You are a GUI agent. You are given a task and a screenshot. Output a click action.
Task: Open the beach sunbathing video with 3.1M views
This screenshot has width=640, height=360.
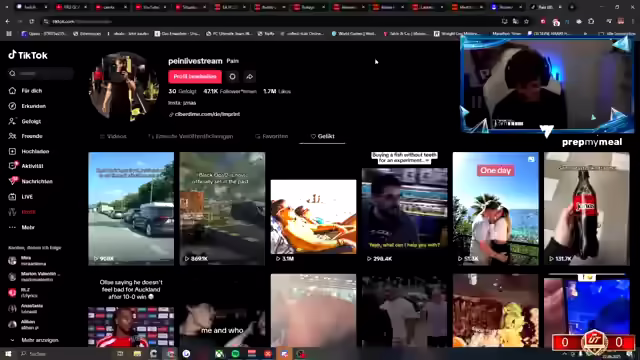[x=313, y=218]
